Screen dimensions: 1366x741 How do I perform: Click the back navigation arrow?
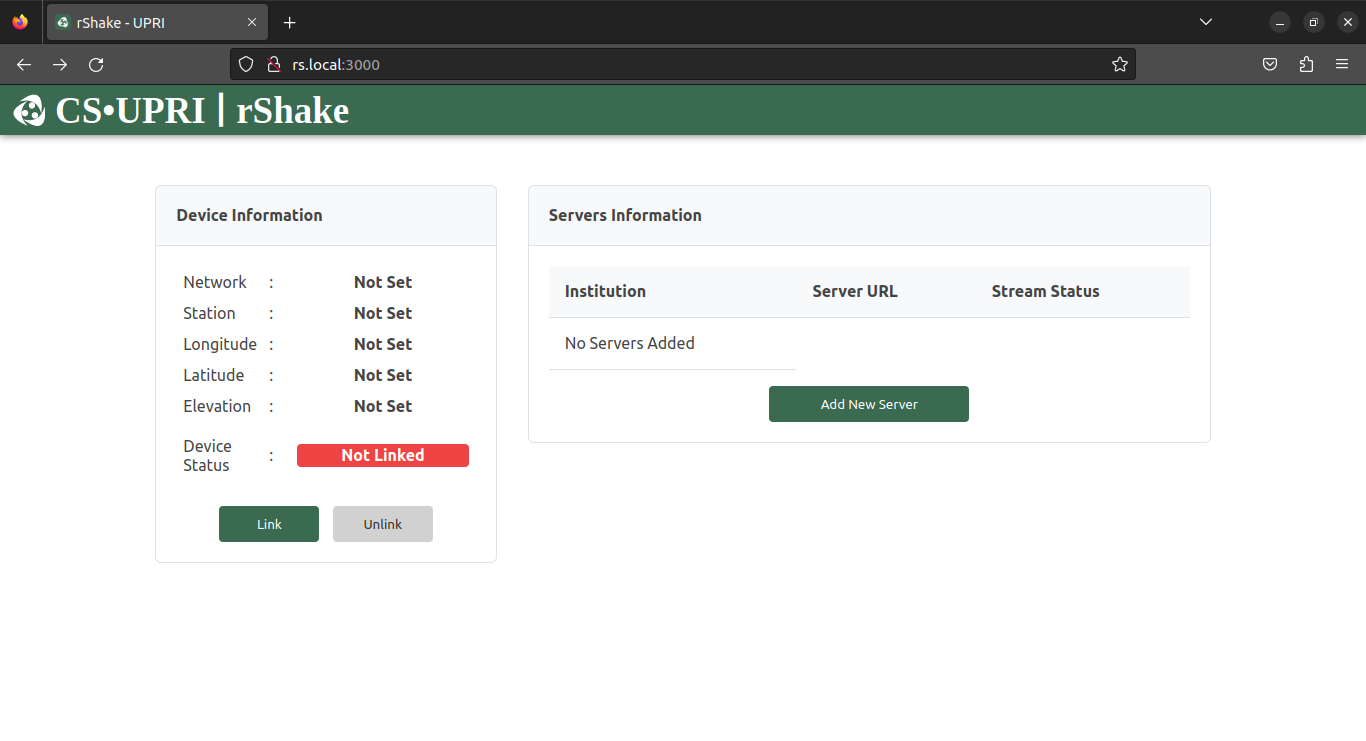[23, 64]
